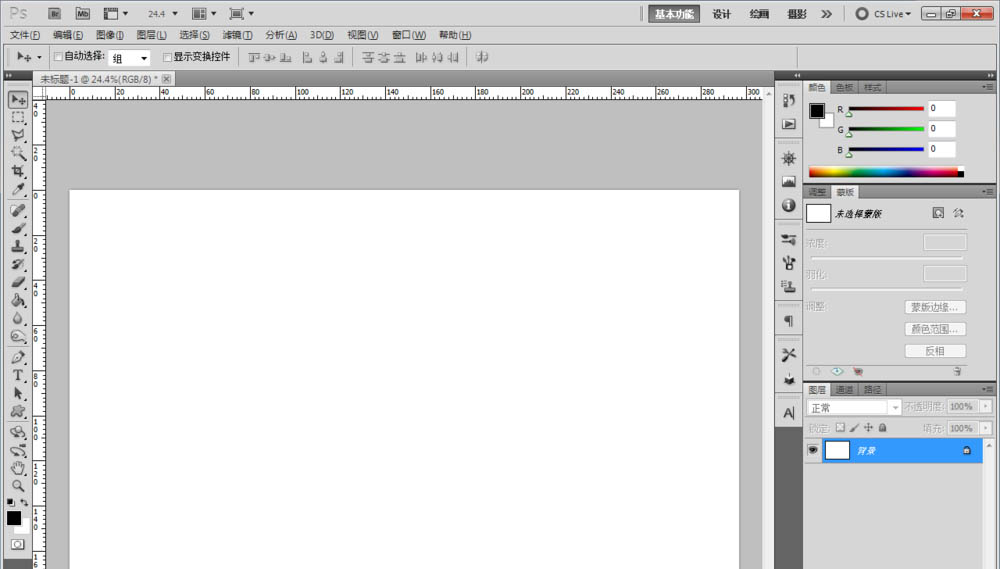This screenshot has height=569, width=1000.
Task: Select the Blur tool
Action: [18, 318]
